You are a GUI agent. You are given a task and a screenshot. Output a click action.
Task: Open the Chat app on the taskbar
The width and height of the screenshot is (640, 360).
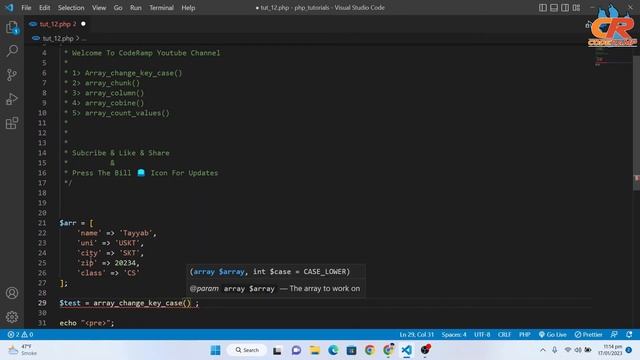296,350
